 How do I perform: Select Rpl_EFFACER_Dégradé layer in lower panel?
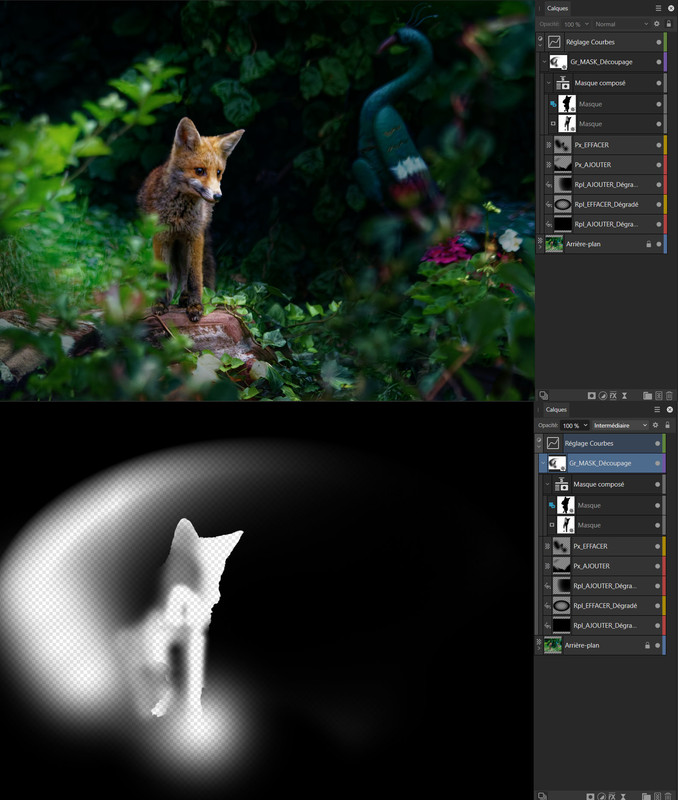point(600,606)
